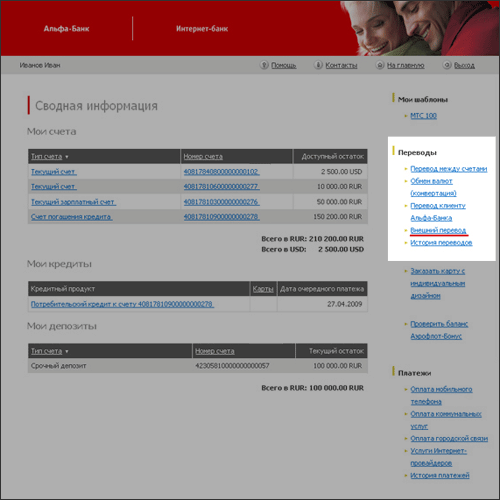Open Счет погашения кредита link
500x500 pixels.
click(x=72, y=217)
